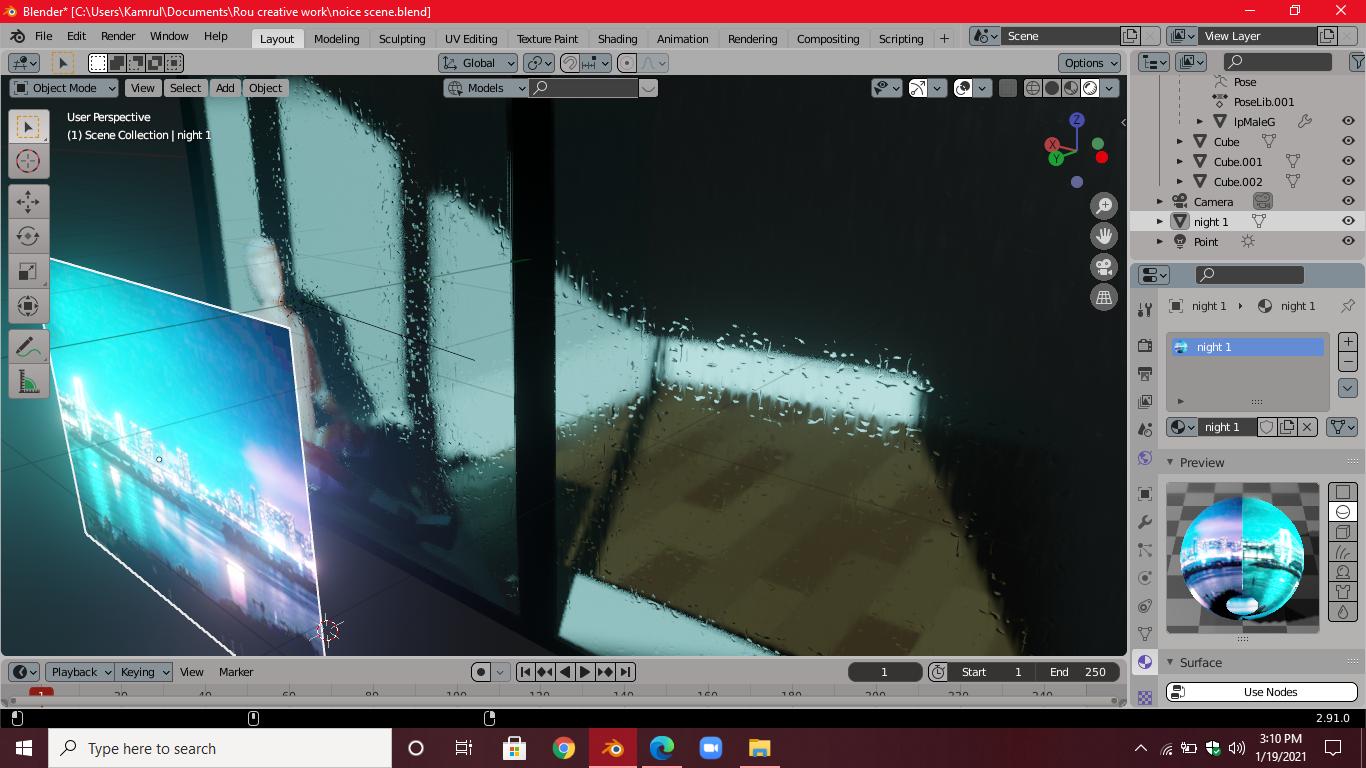Screen dimensions: 1366x768
Task: Select the Scale tool
Action: (x=28, y=272)
